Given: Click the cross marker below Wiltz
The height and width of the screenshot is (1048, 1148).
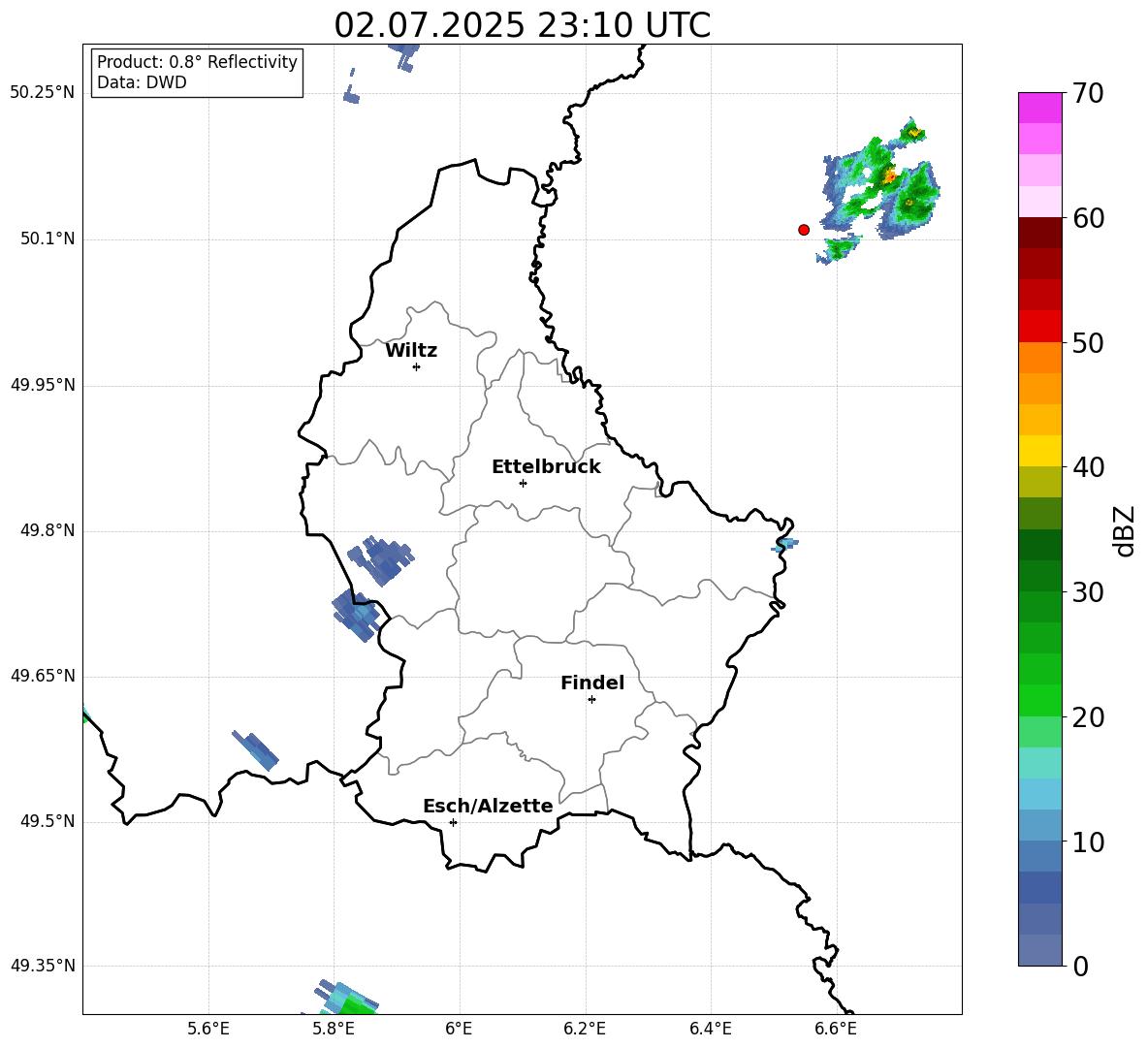Looking at the screenshot, I should pos(417,367).
